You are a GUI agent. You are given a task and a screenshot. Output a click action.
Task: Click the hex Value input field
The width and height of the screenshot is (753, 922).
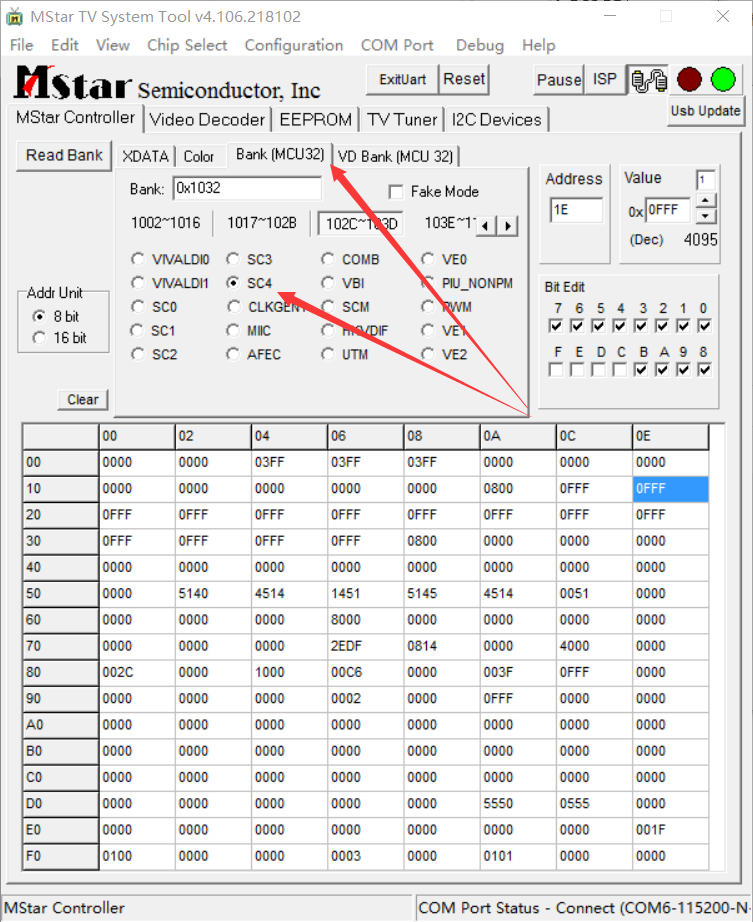coord(668,210)
